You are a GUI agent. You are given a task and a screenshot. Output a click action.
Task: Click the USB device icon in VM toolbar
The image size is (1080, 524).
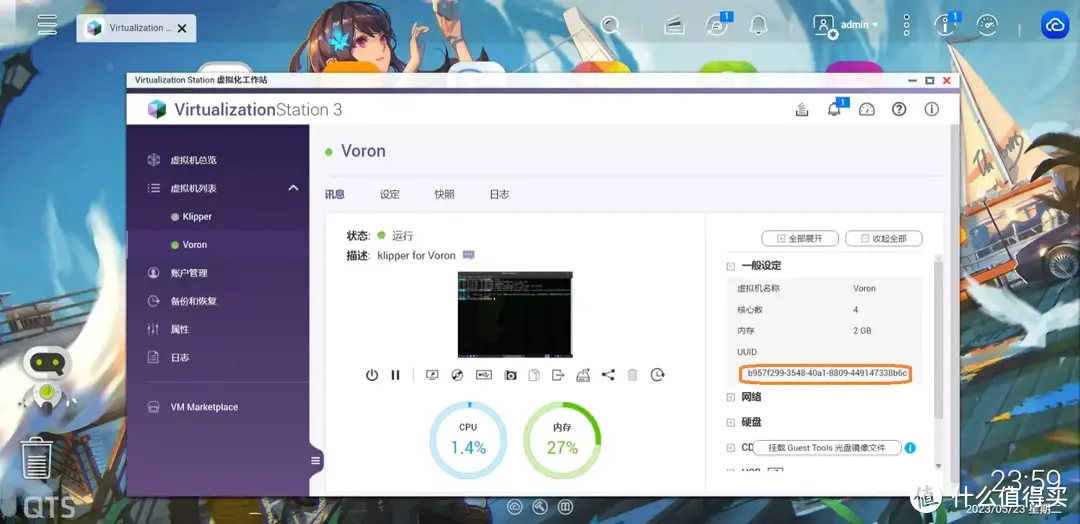point(484,375)
